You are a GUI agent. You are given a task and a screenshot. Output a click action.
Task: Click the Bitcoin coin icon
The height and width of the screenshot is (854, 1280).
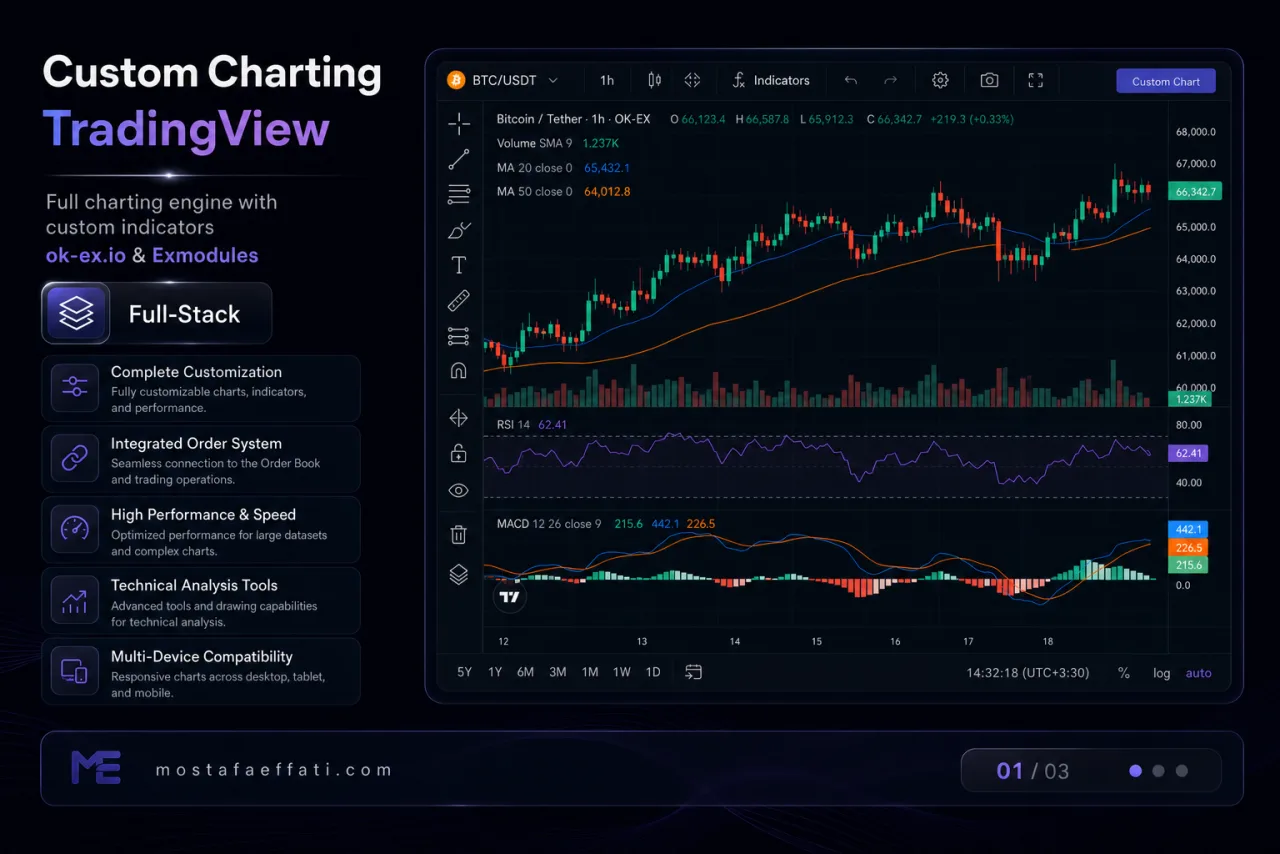click(x=456, y=80)
